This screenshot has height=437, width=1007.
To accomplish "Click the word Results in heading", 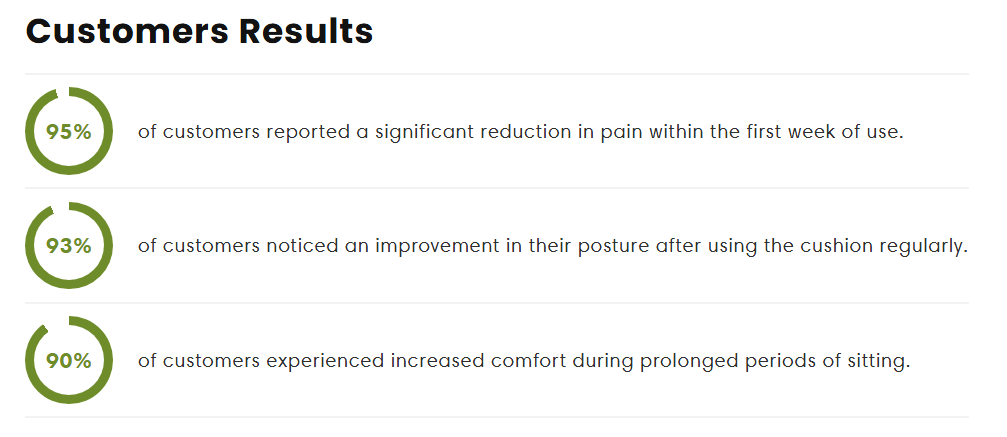I will coord(306,31).
